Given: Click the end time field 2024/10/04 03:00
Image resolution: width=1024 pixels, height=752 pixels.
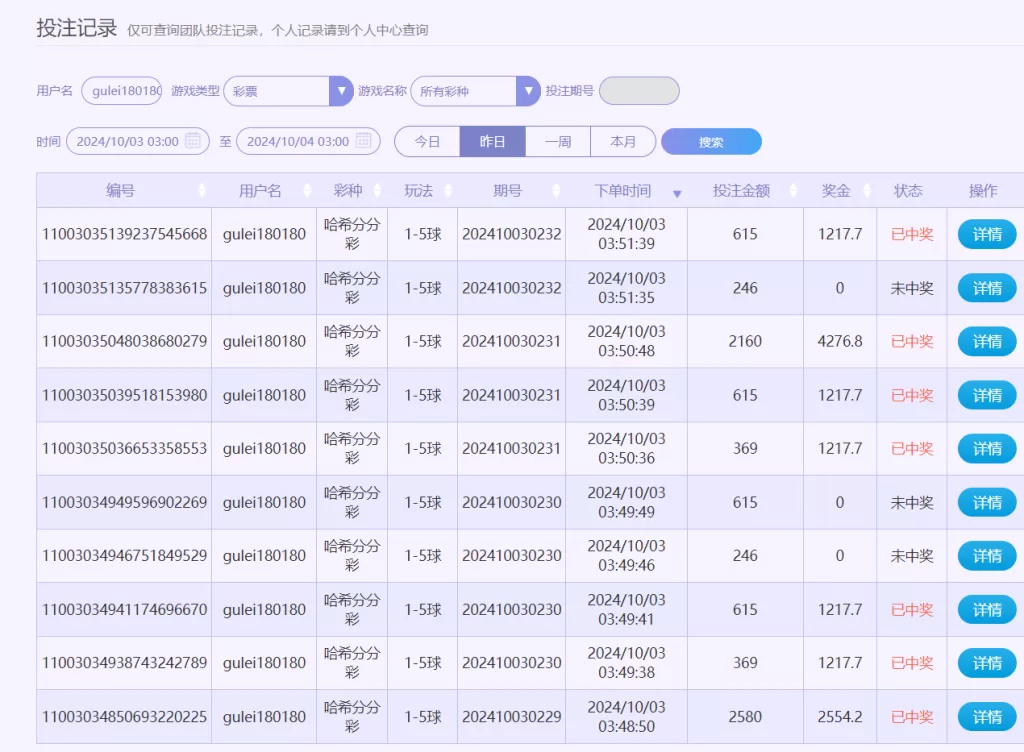Looking at the screenshot, I should 308,141.
